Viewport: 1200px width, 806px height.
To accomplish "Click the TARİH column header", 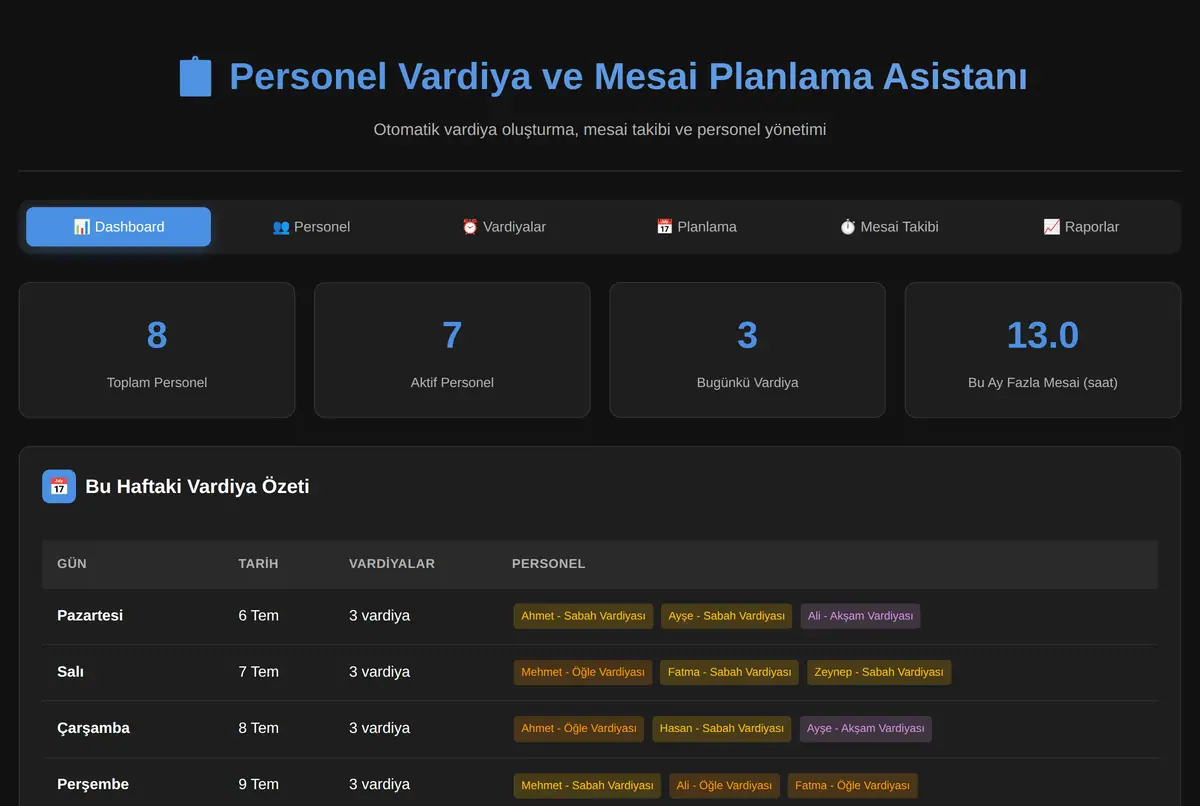I will coord(258,564).
